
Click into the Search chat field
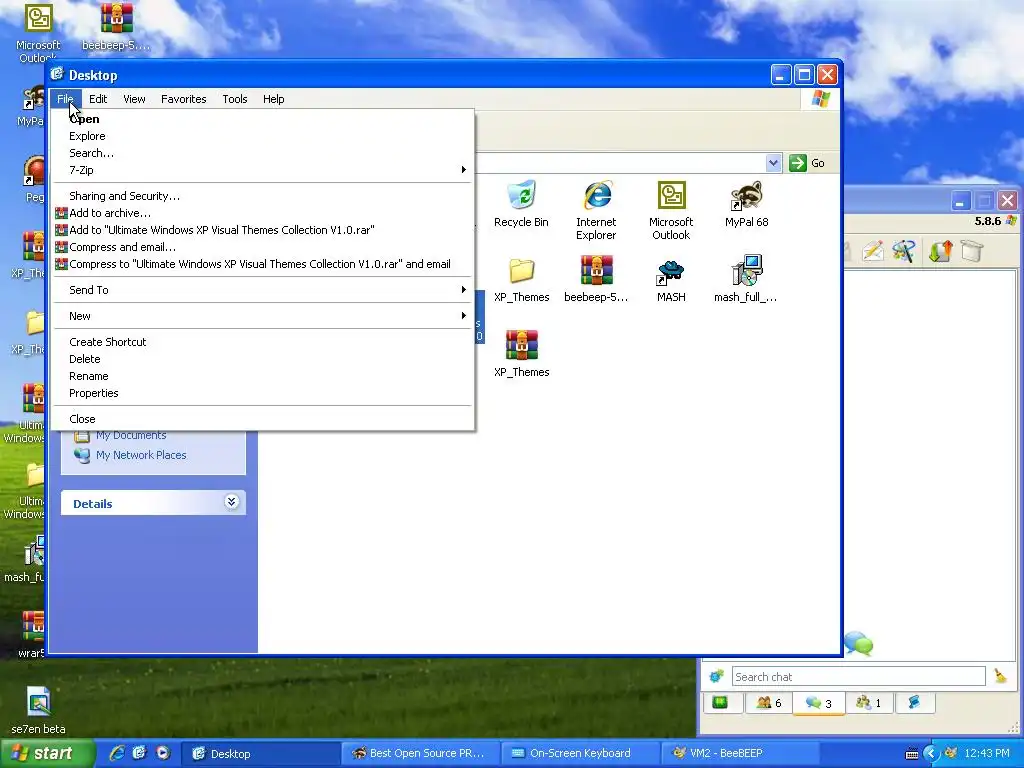coord(858,677)
